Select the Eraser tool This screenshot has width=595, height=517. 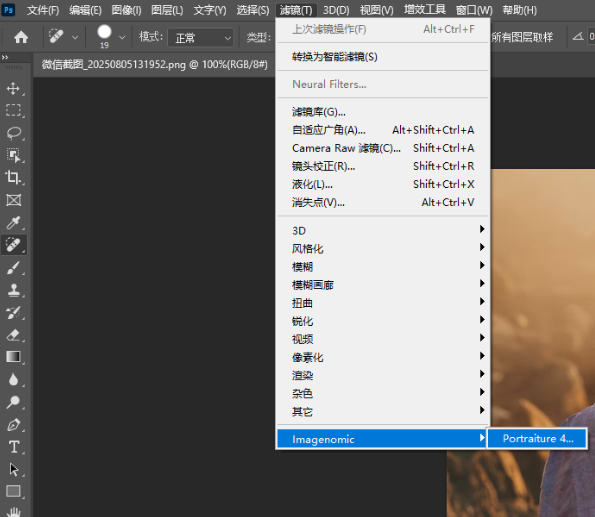point(13,335)
